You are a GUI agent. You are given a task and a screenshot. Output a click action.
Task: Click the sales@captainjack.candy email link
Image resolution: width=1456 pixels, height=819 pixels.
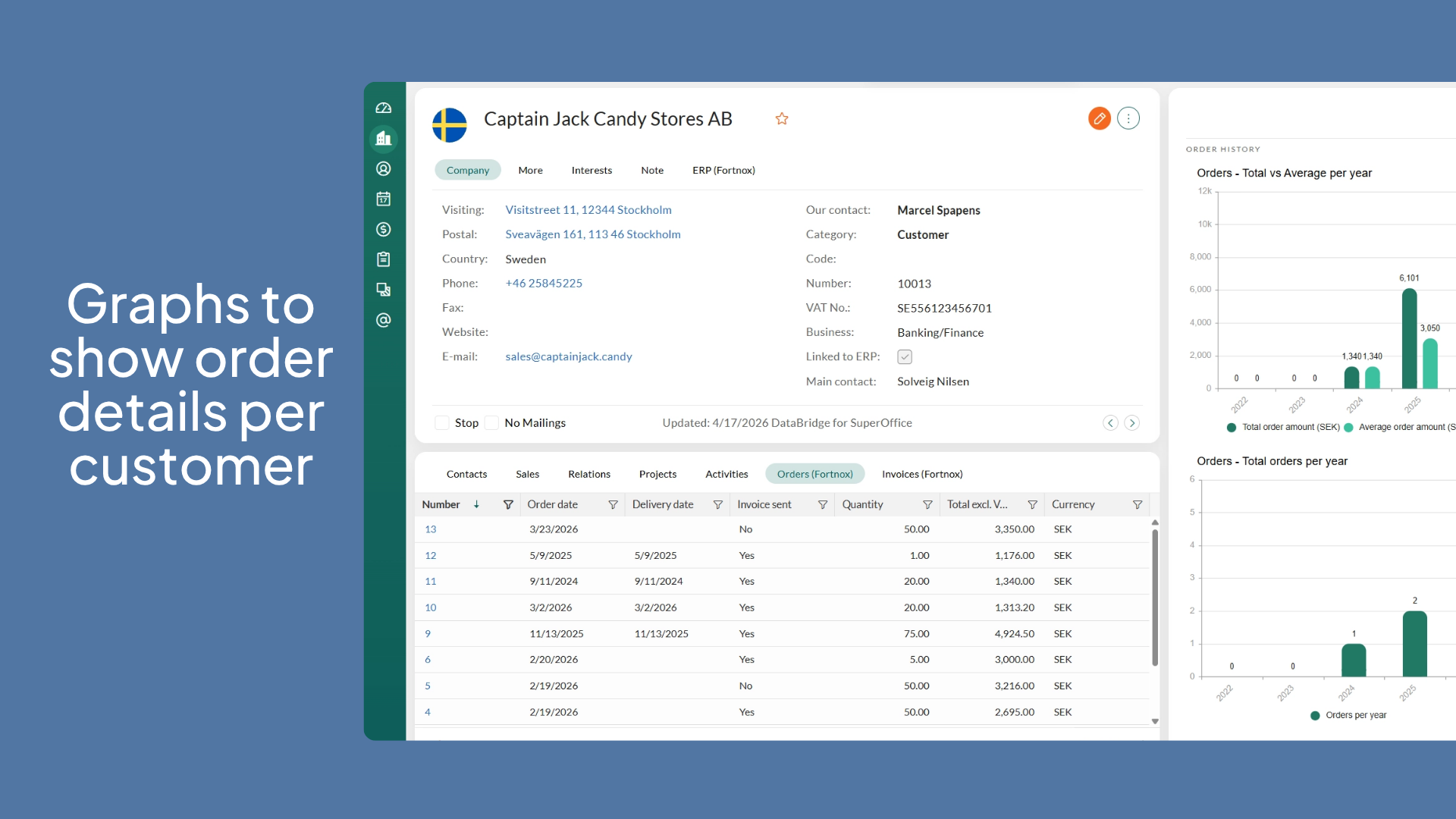tap(568, 356)
